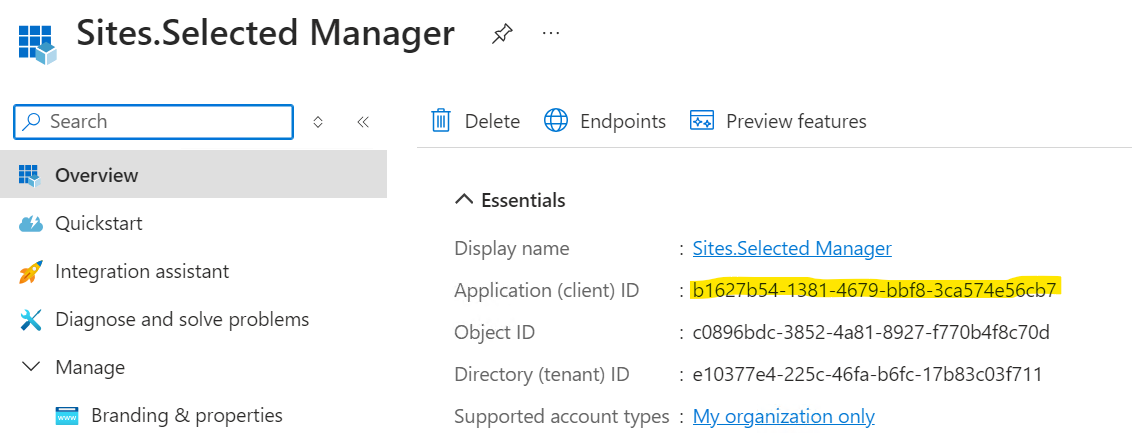This screenshot has width=1132, height=435.
Task: Select Overview in the sidebar
Action: click(x=193, y=174)
